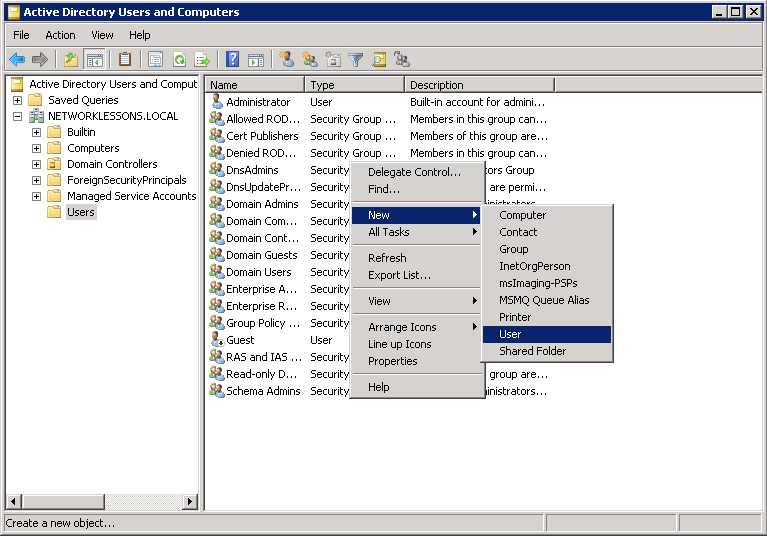Choose Contact from the New submenu

click(x=547, y=232)
